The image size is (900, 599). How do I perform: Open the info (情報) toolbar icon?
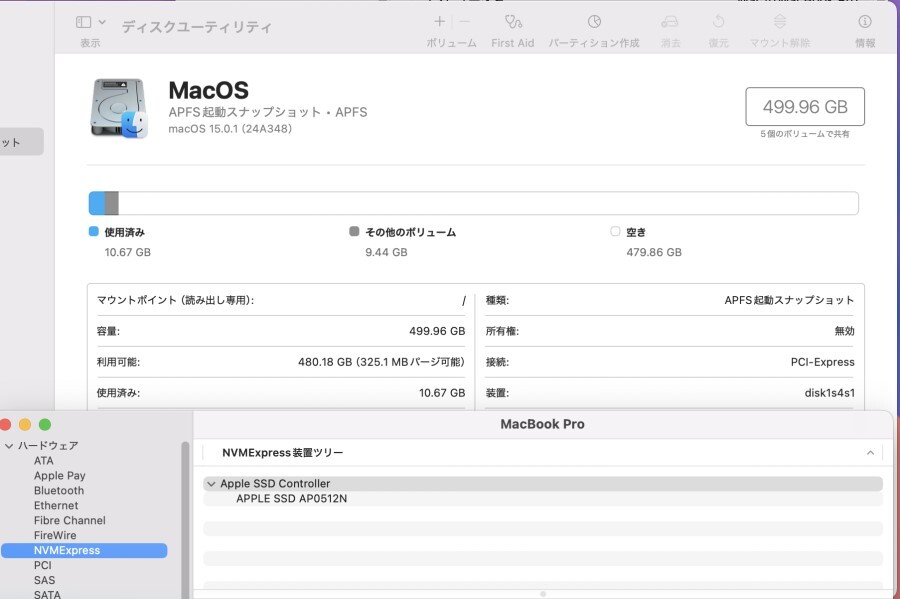[864, 22]
